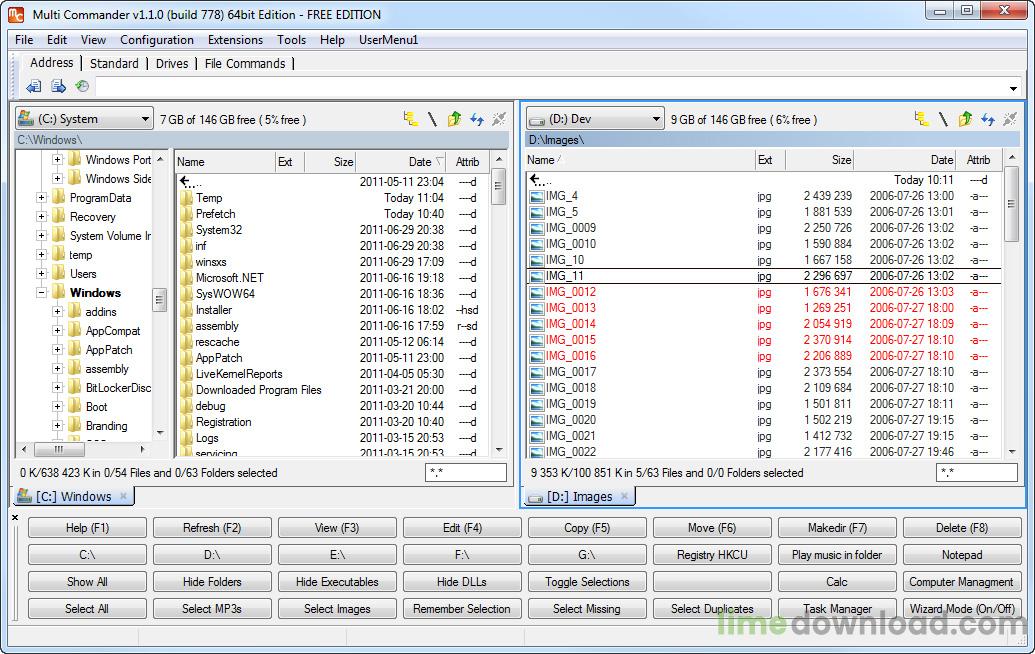The width and height of the screenshot is (1035, 654).
Task: Open the UserMenu1 menu
Action: pyautogui.click(x=389, y=40)
